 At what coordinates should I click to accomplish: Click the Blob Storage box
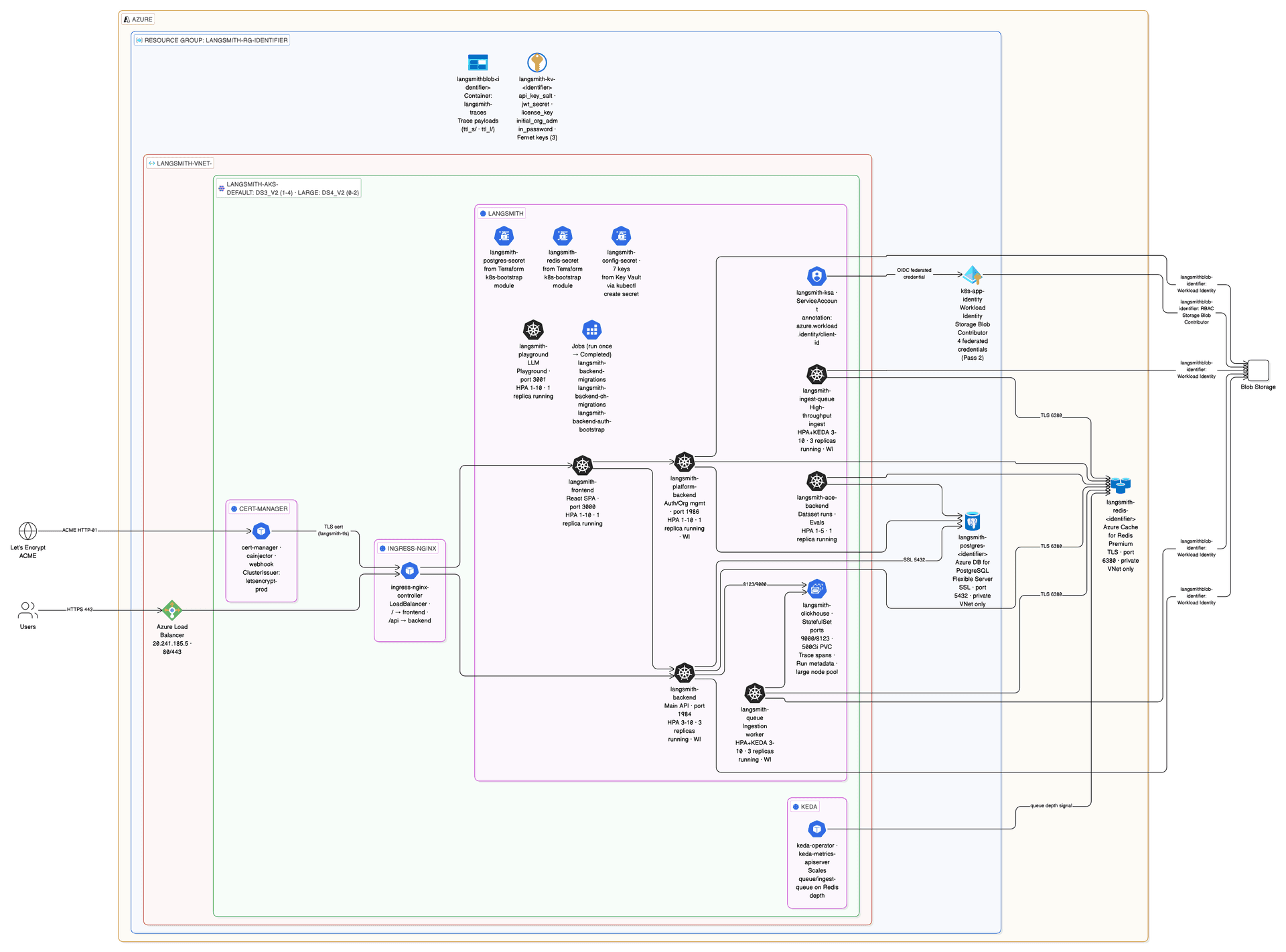(1258, 370)
